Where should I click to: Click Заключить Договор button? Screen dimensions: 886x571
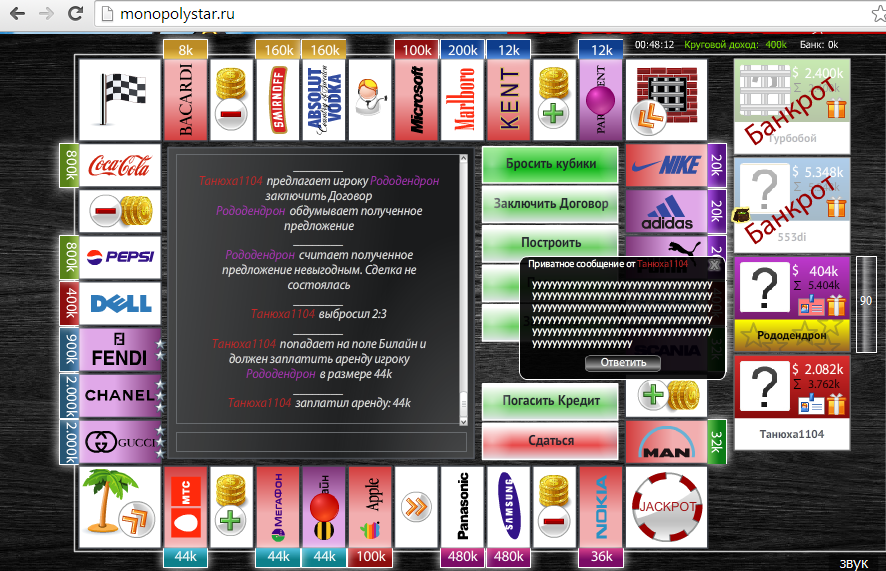coord(550,204)
